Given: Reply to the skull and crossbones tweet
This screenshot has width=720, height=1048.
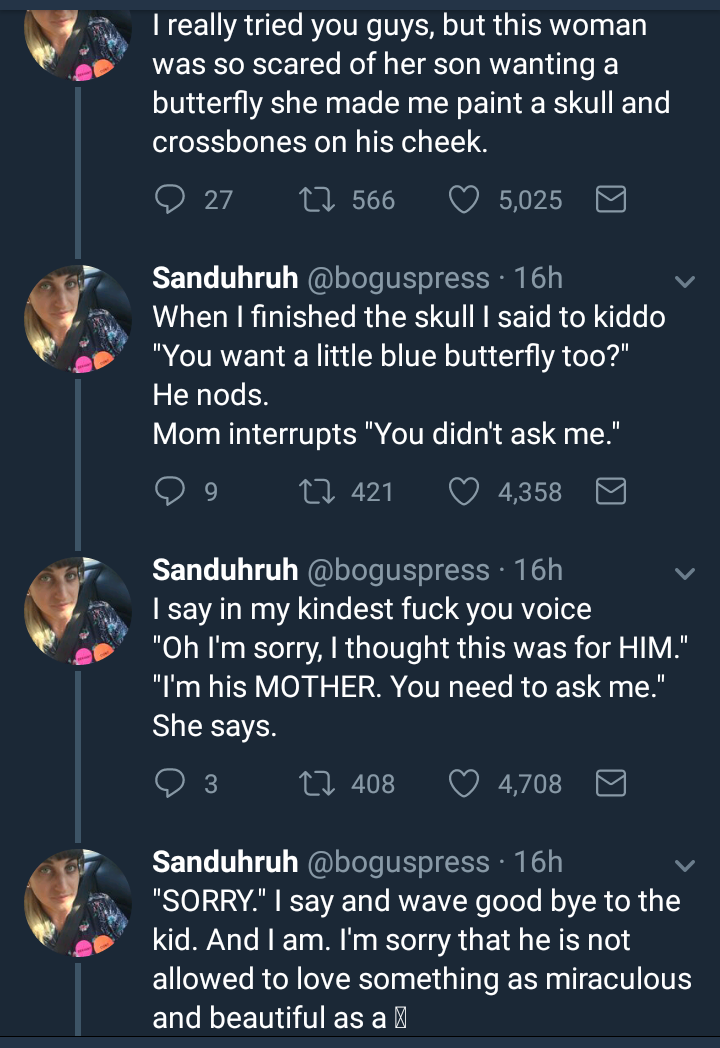Looking at the screenshot, I should tap(169, 200).
